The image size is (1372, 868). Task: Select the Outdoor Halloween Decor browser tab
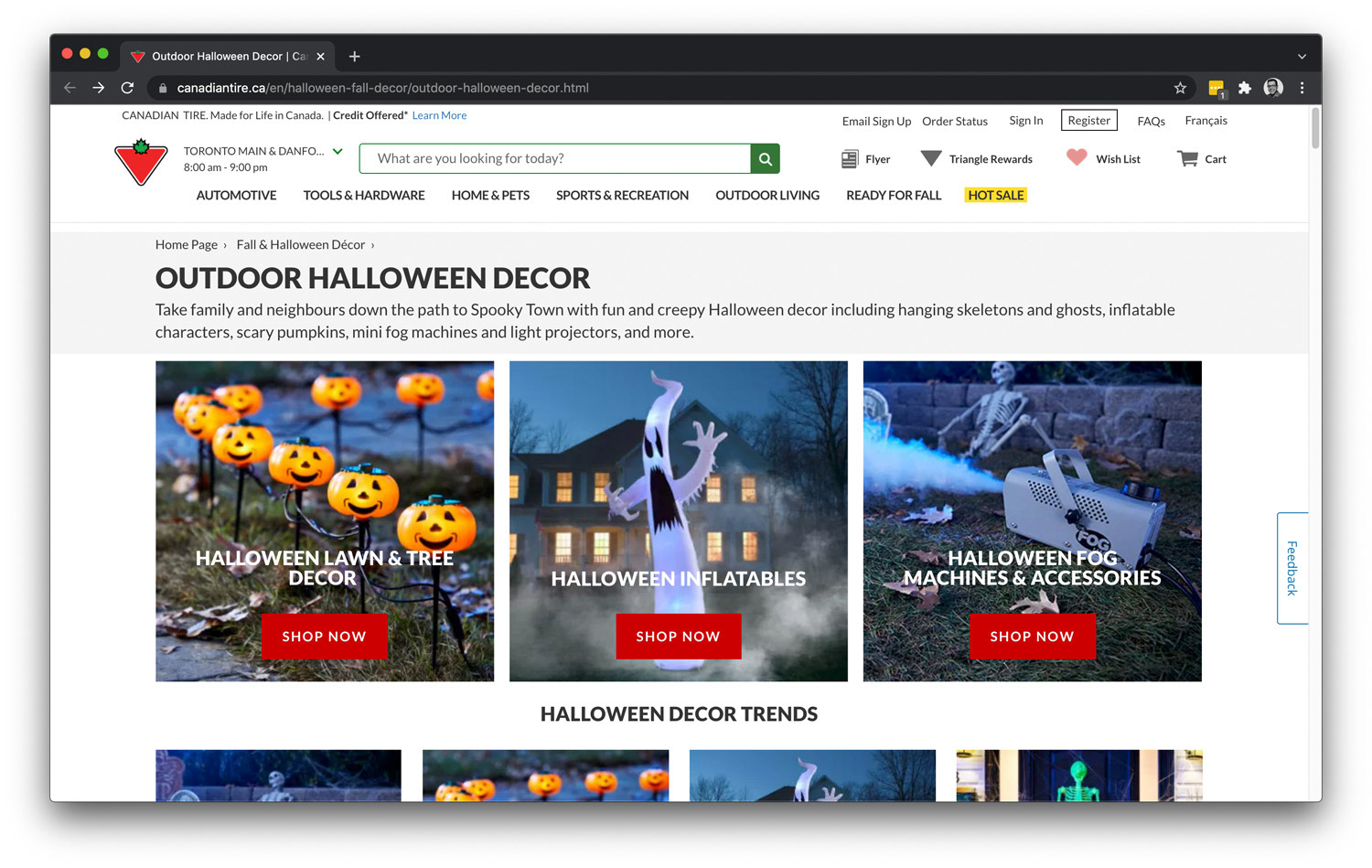pos(227,57)
